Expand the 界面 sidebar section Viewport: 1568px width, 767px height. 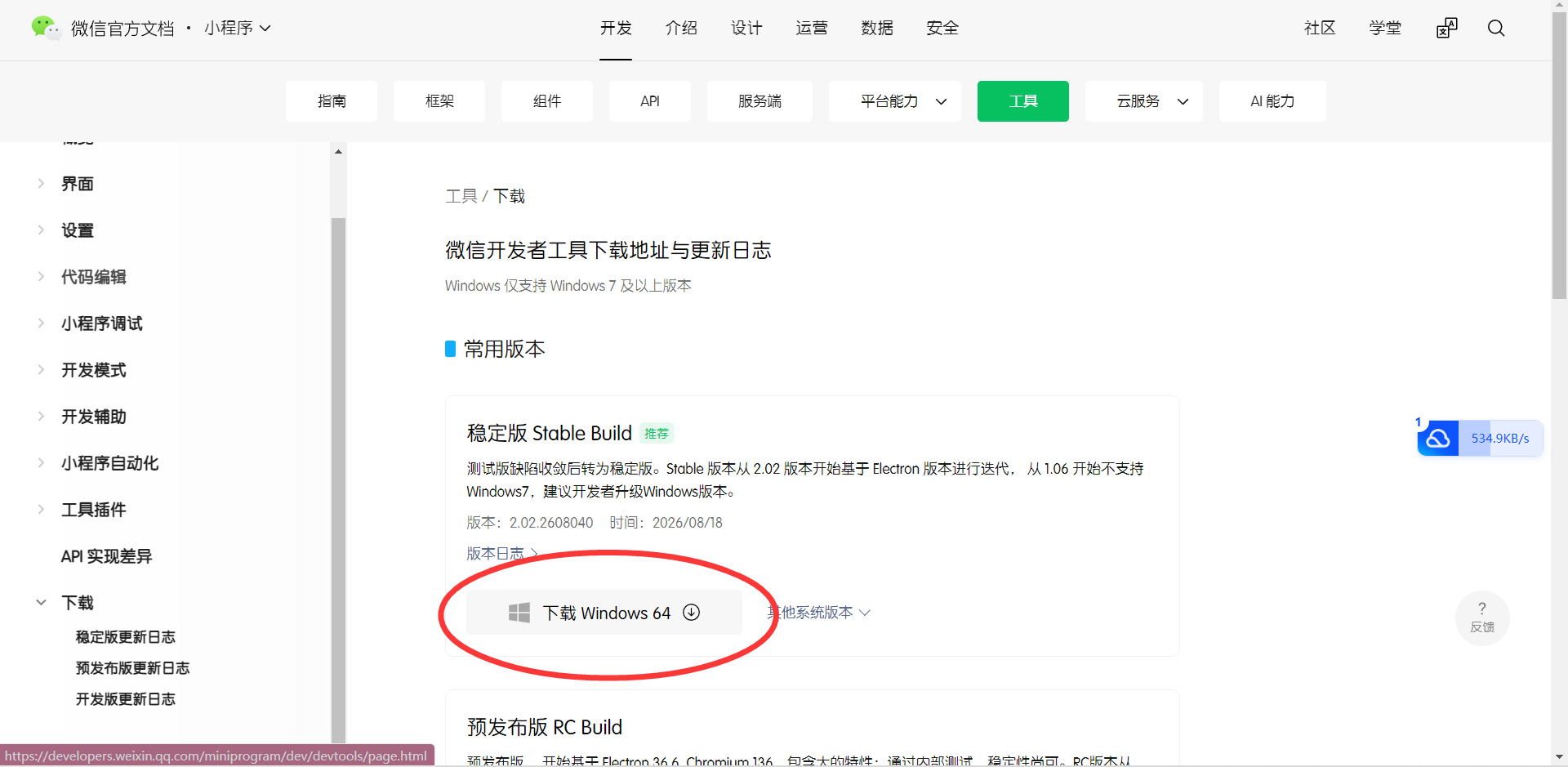coord(41,184)
